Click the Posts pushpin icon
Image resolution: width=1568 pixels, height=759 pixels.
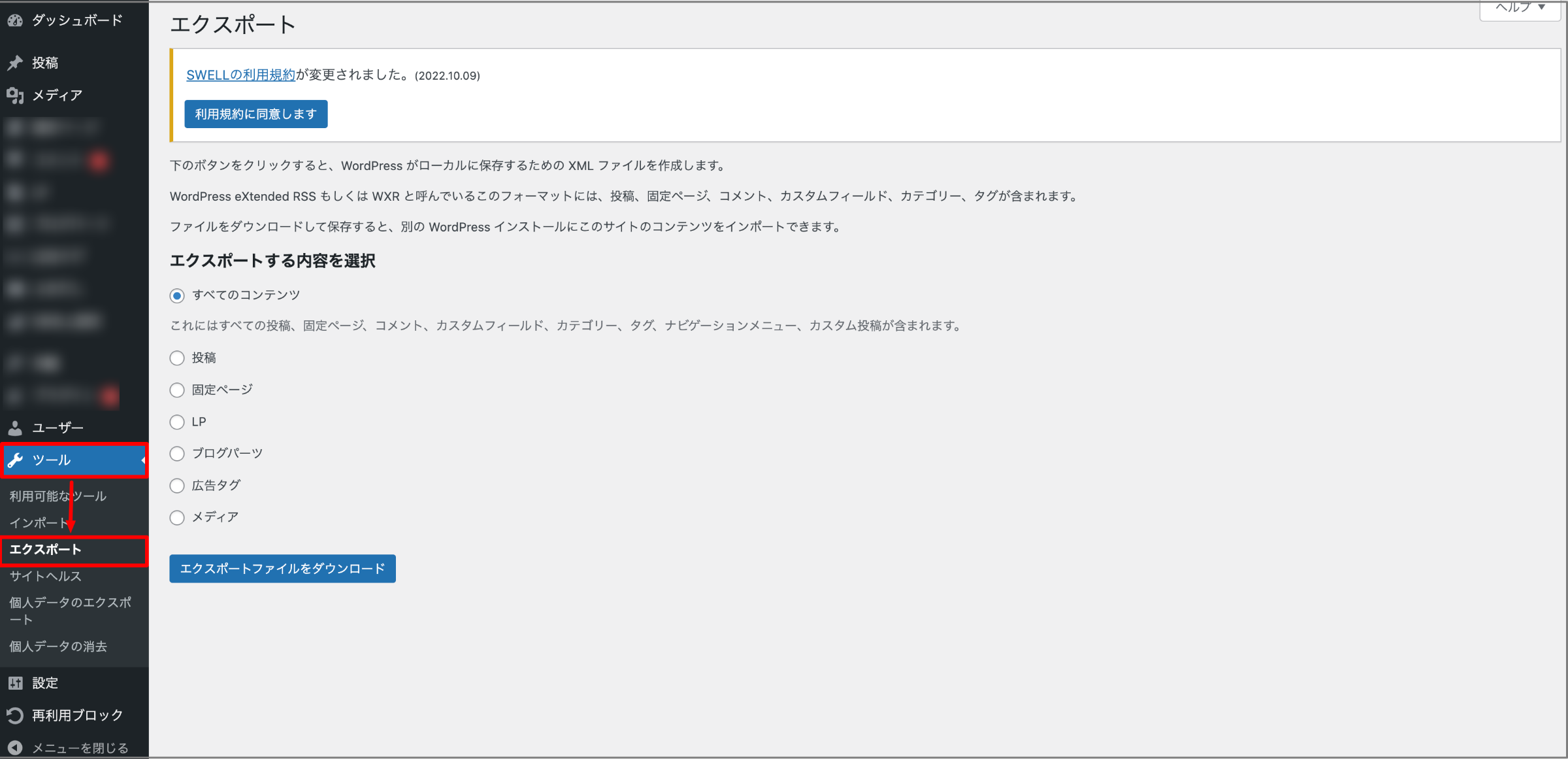coord(15,63)
